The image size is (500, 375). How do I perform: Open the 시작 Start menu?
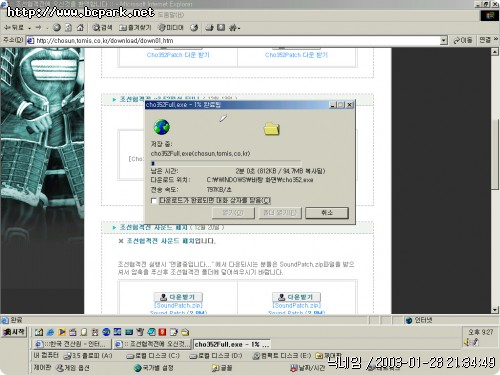(14, 332)
